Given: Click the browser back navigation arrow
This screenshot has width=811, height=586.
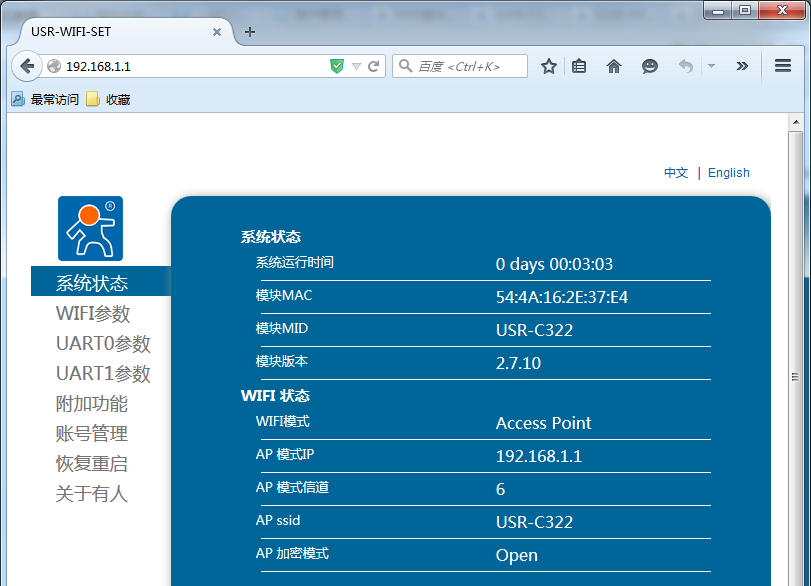Looking at the screenshot, I should pos(27,66).
